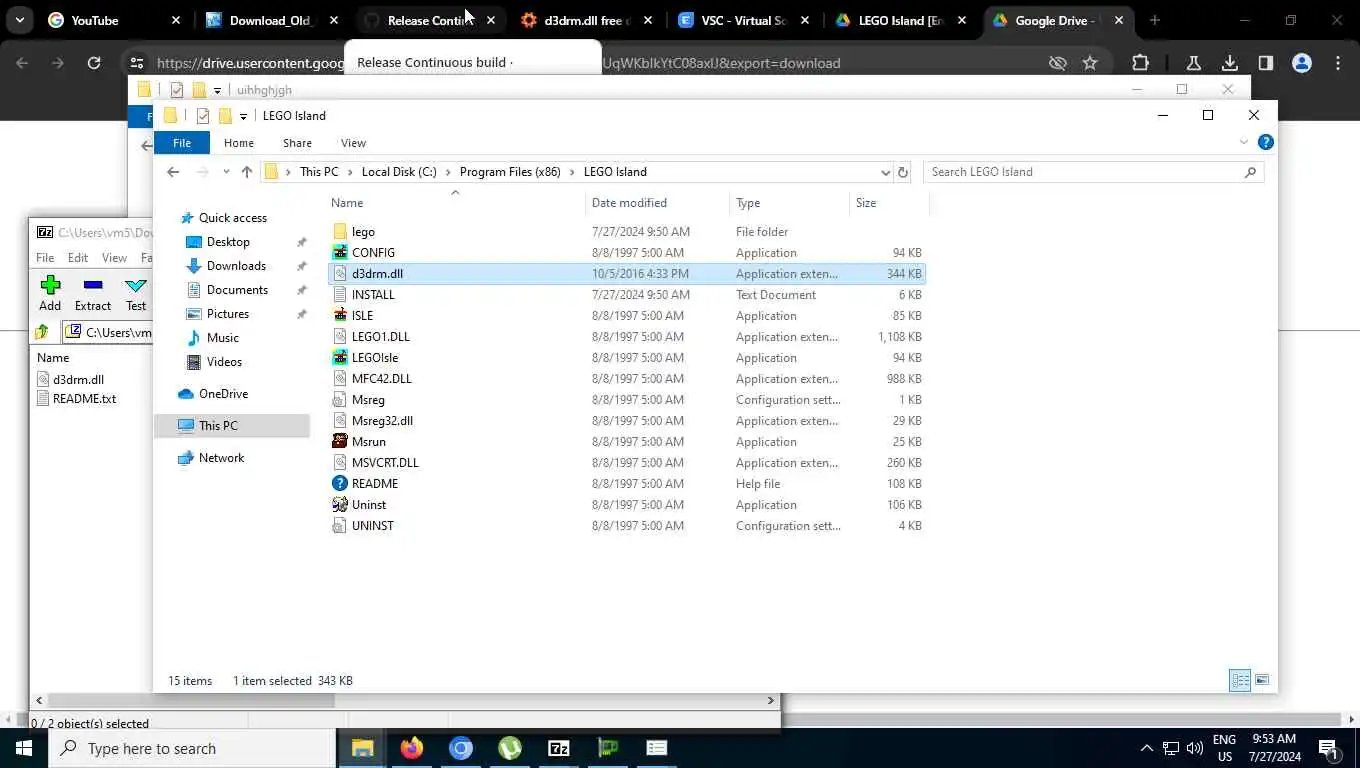Click the 7-Zip Test button
1360x768 pixels.
(x=136, y=294)
